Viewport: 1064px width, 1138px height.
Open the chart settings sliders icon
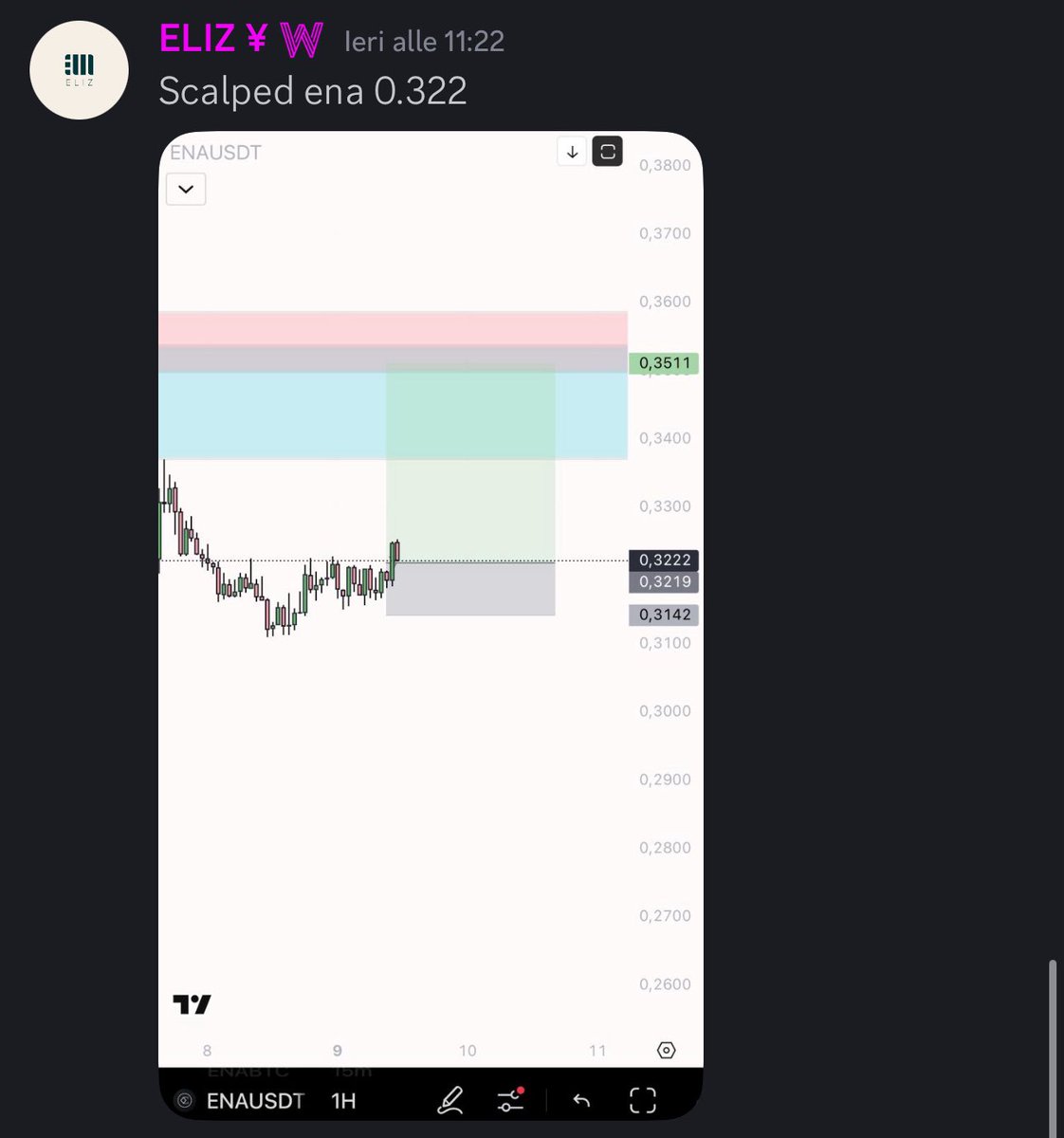[510, 1100]
